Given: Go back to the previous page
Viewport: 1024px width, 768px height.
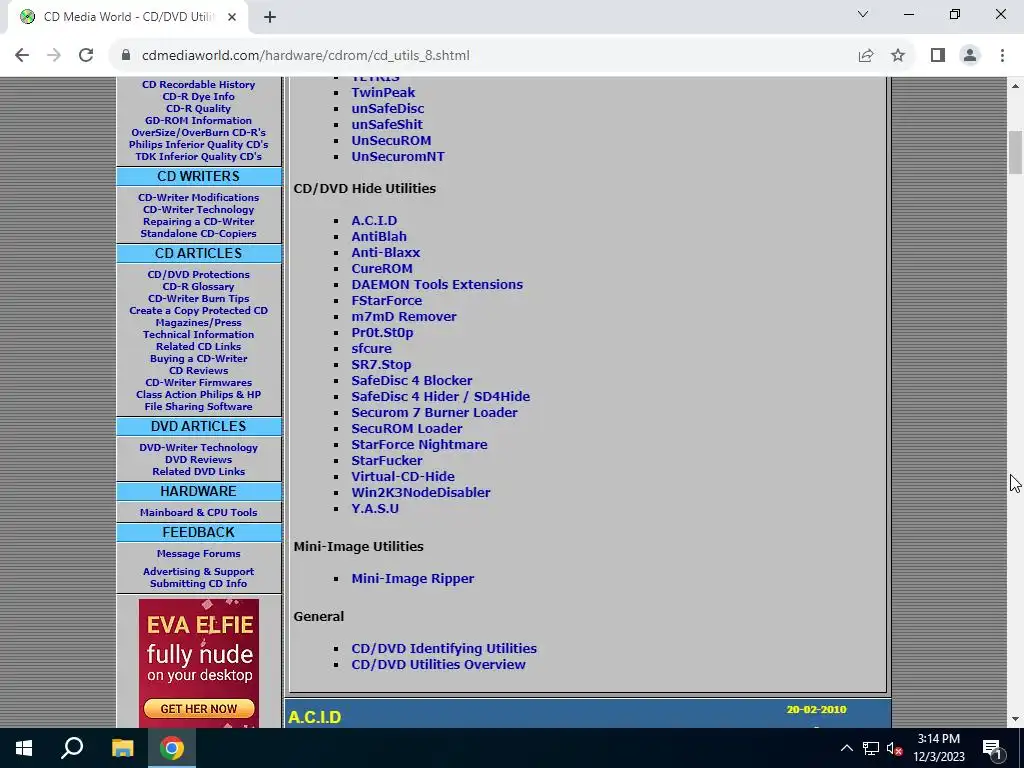Looking at the screenshot, I should [x=22, y=56].
